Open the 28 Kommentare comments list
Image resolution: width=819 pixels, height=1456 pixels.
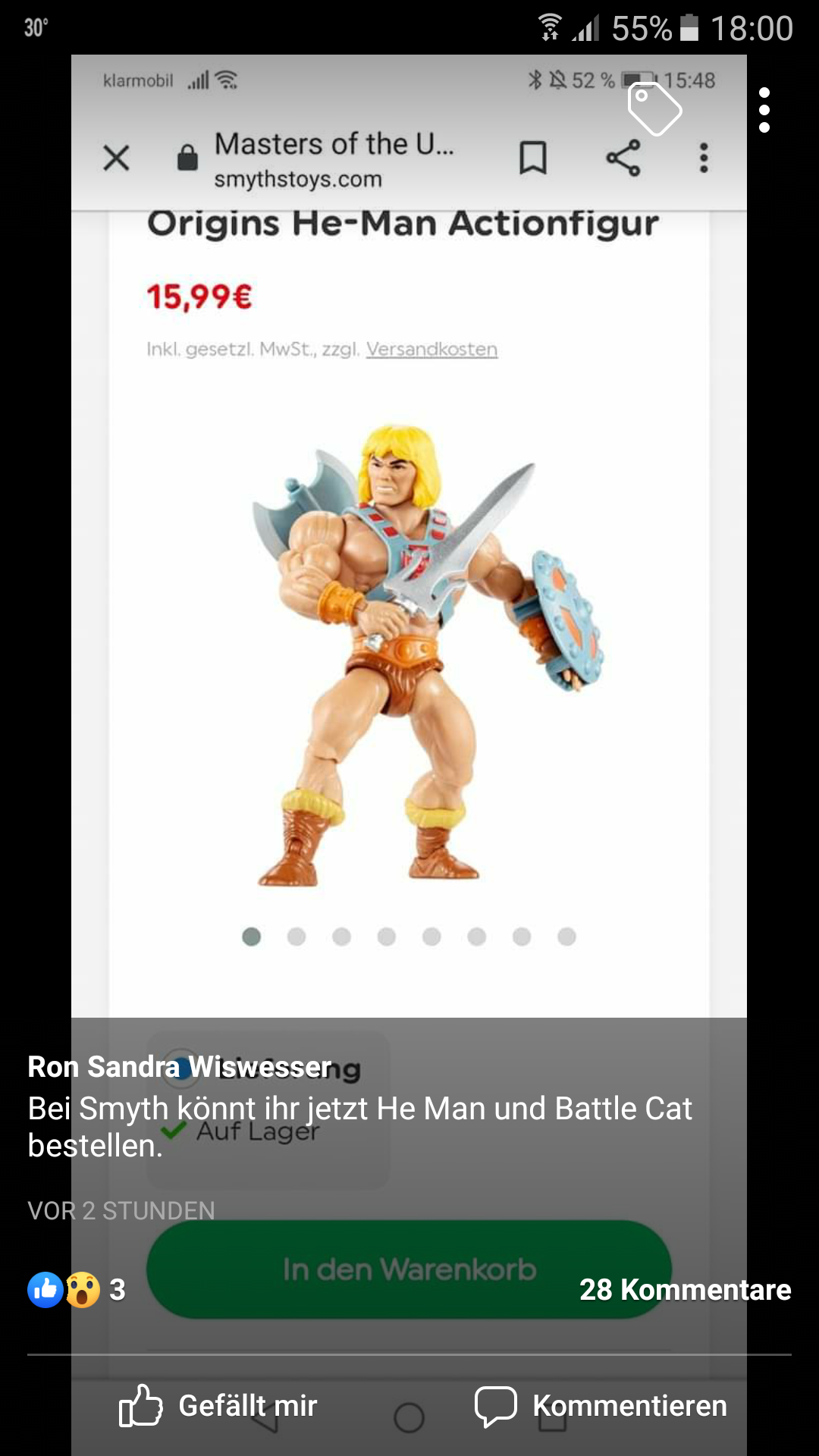click(x=685, y=1289)
